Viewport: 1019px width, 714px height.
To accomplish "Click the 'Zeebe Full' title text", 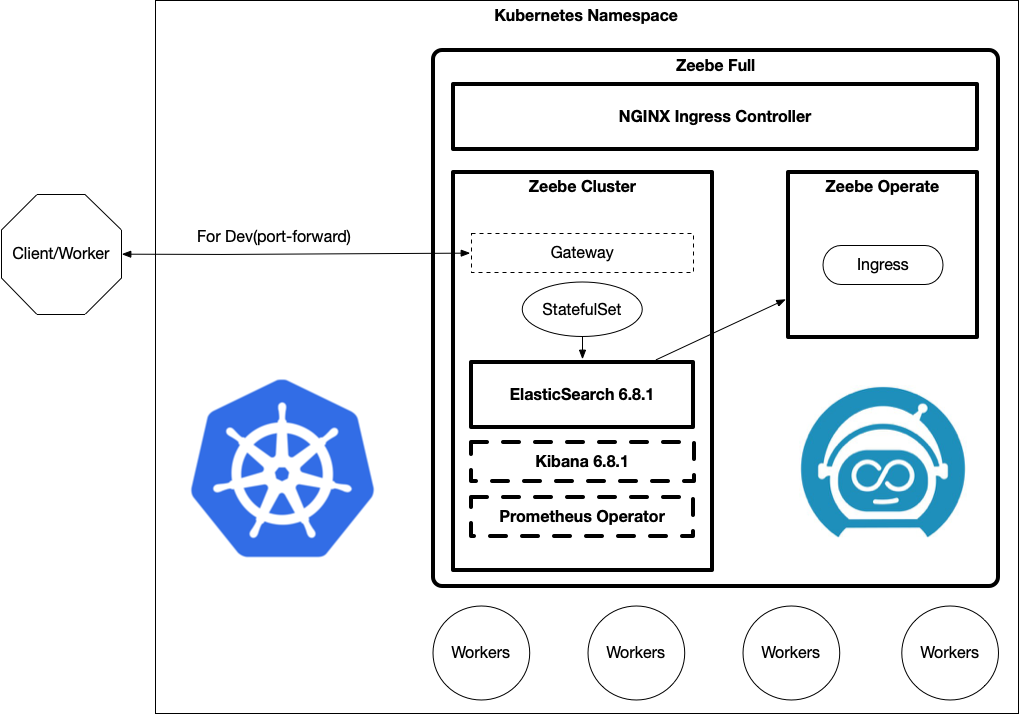I will [x=715, y=66].
